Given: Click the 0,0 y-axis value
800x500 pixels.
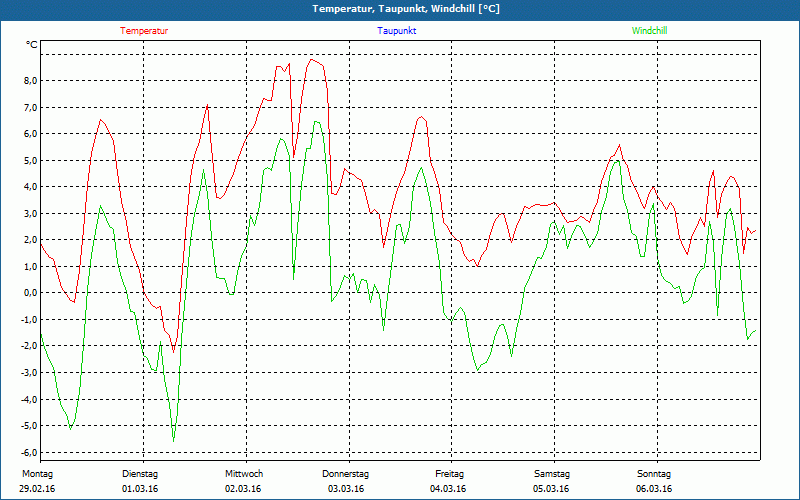Looking at the screenshot, I should tap(30, 293).
